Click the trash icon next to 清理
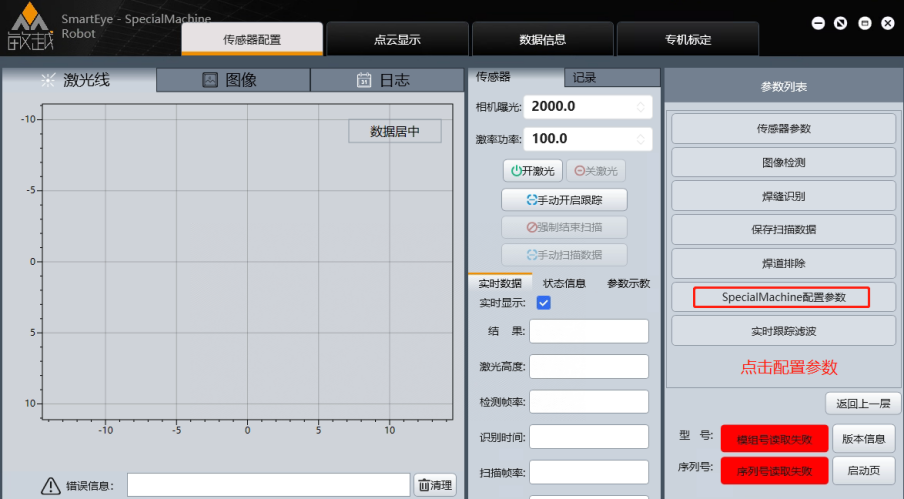904x499 pixels. pos(424,485)
